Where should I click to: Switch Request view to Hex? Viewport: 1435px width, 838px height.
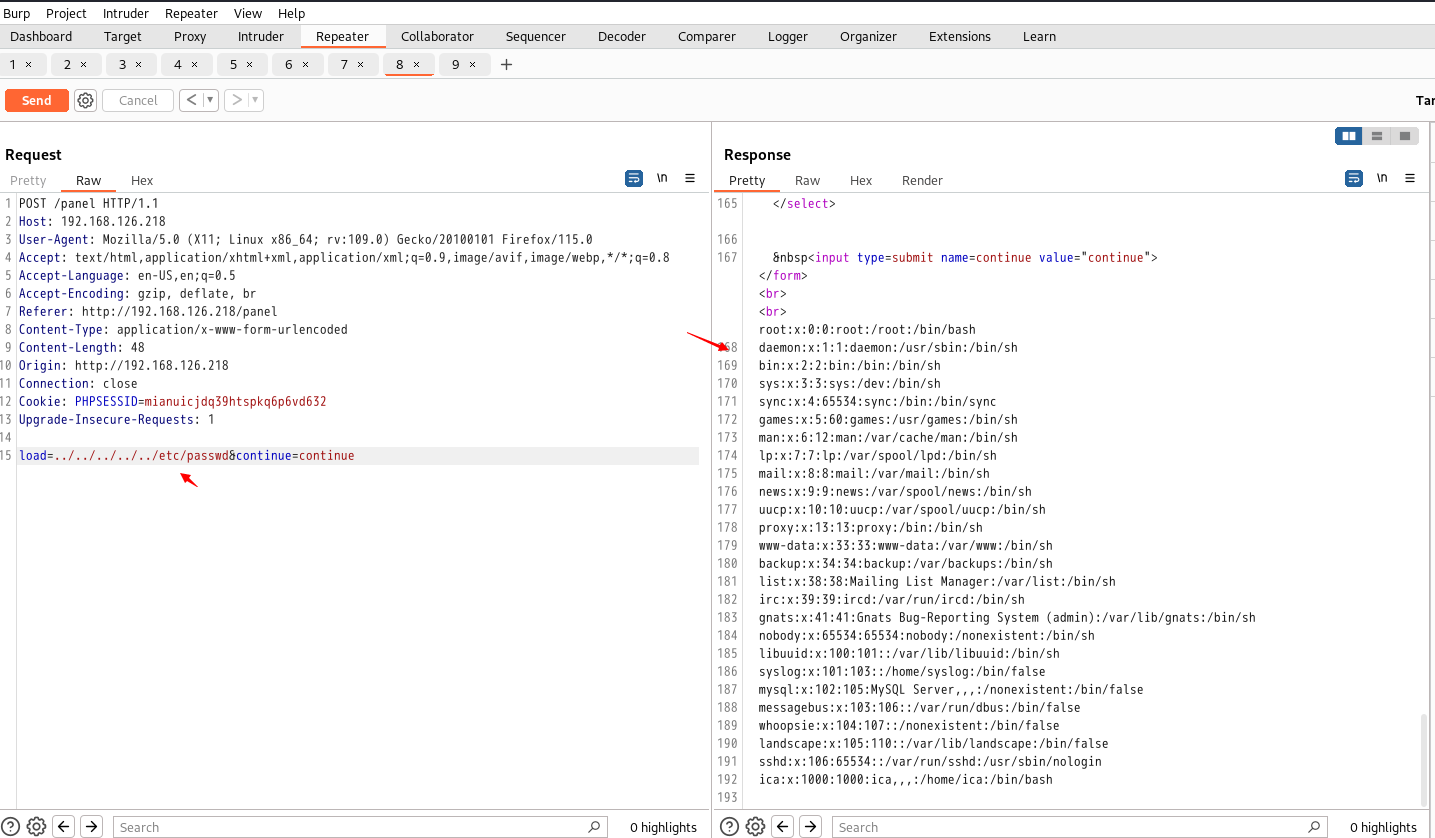point(142,180)
